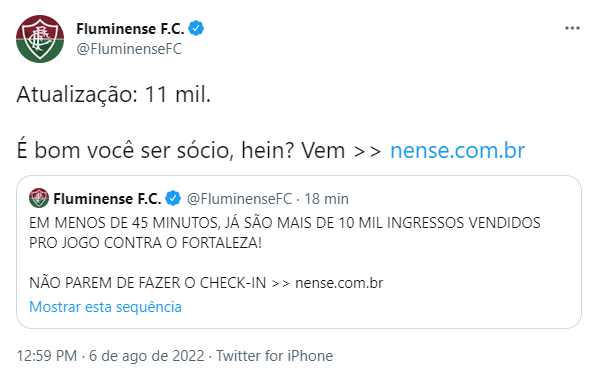The width and height of the screenshot is (593, 378).
Task: Select the @FluminenseFC handle in the quoted tweet
Action: 239,198
